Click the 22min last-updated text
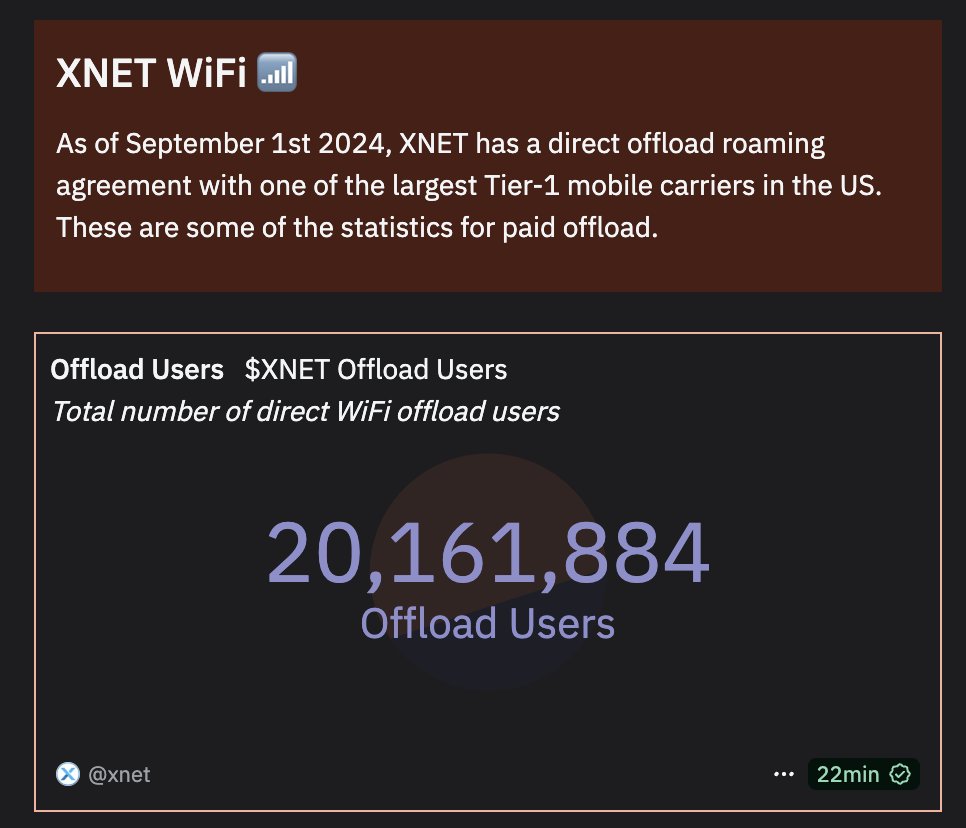The height and width of the screenshot is (828, 966). pos(848,774)
